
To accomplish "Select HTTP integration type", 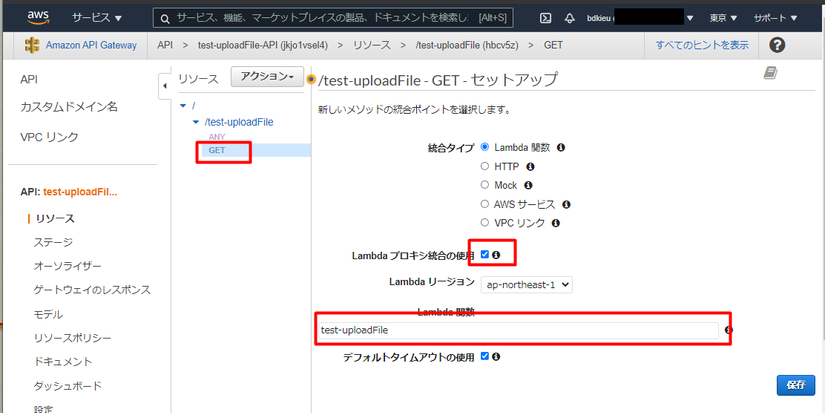I will tap(485, 166).
